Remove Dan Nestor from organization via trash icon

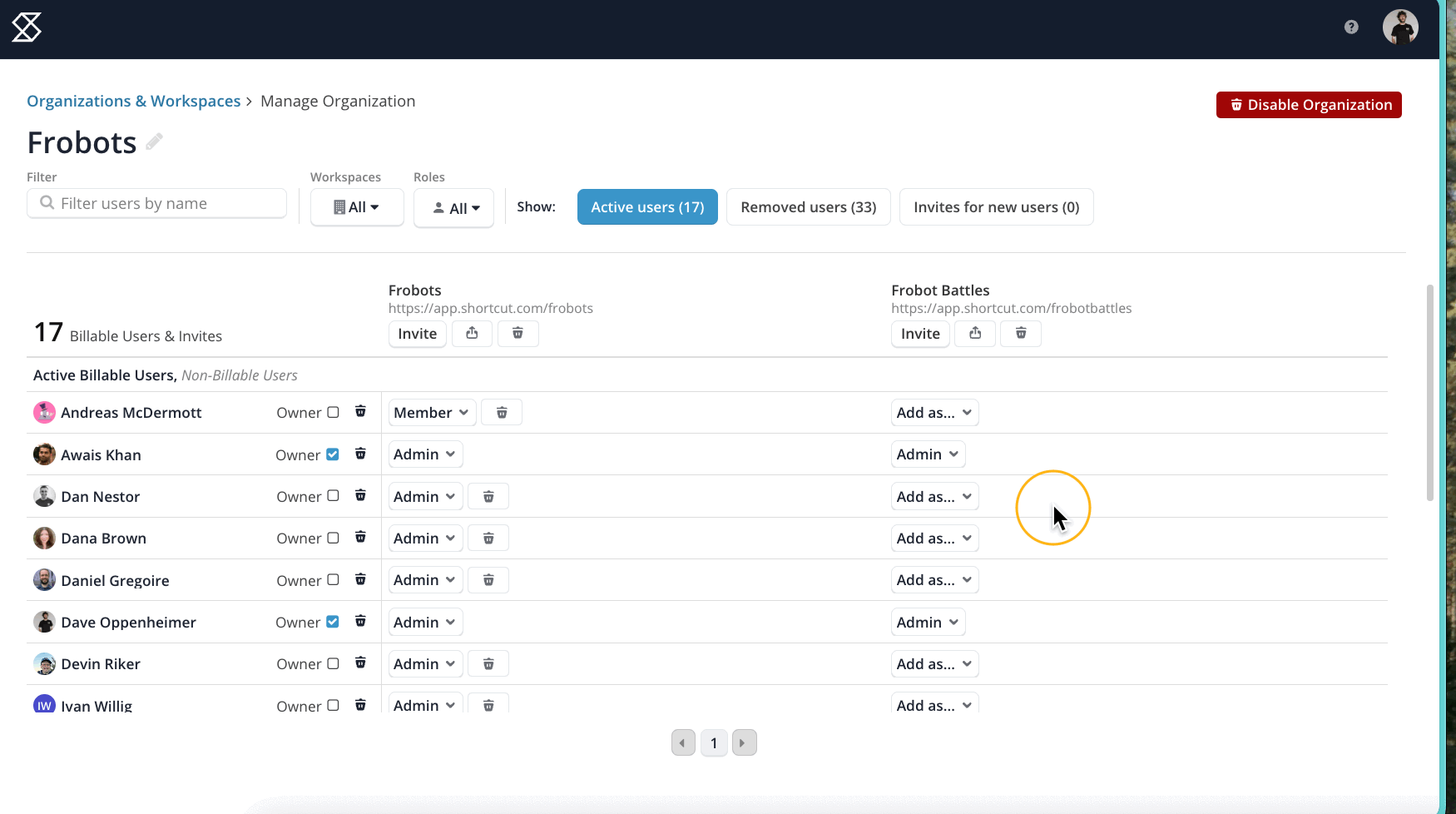click(x=360, y=495)
